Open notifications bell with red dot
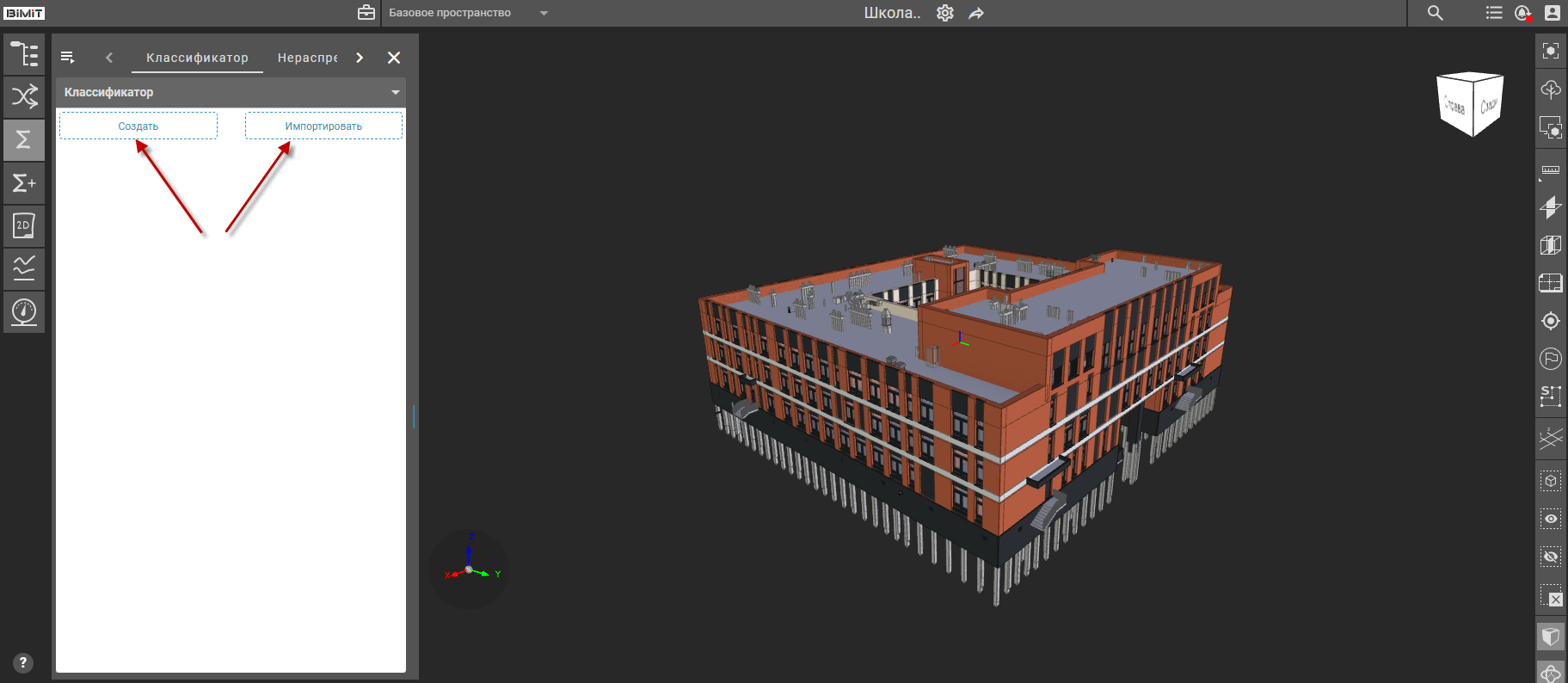Viewport: 1568px width, 683px height. coord(1522,13)
